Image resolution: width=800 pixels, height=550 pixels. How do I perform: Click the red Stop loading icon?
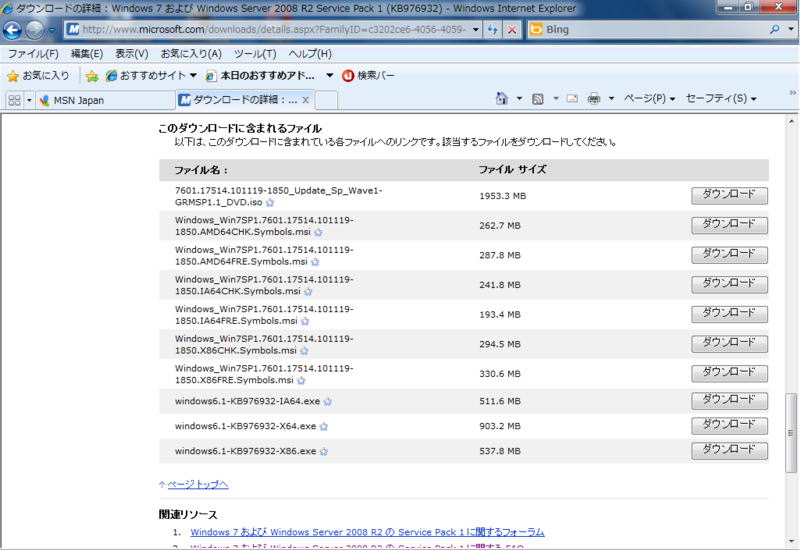512,30
